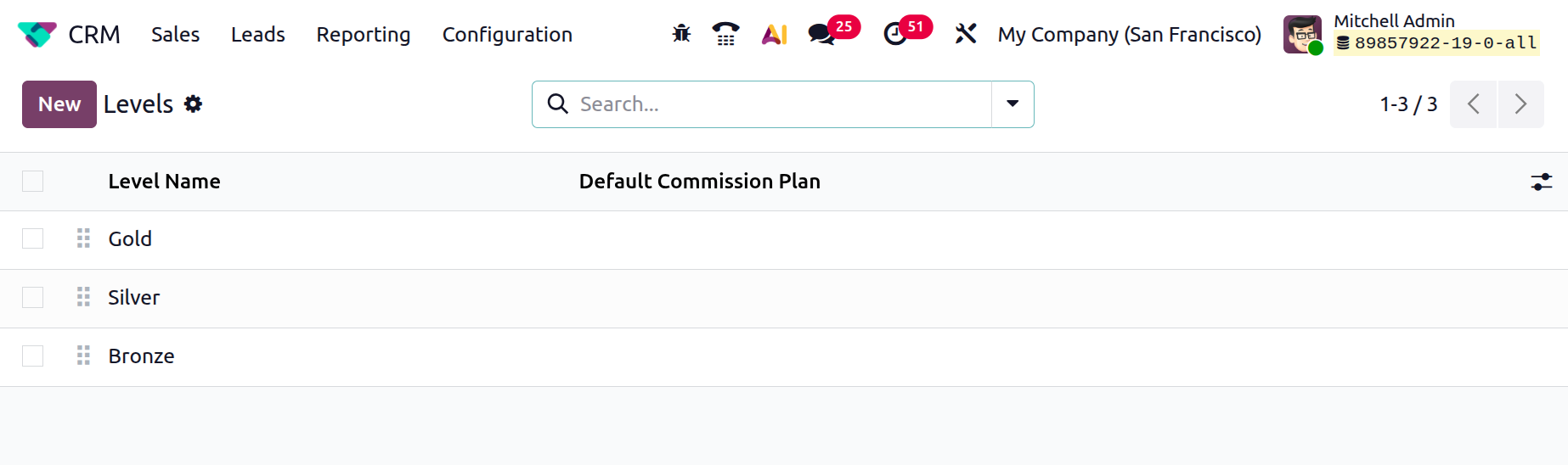Click gear icon next to Levels
1568x465 pixels.
(x=194, y=104)
